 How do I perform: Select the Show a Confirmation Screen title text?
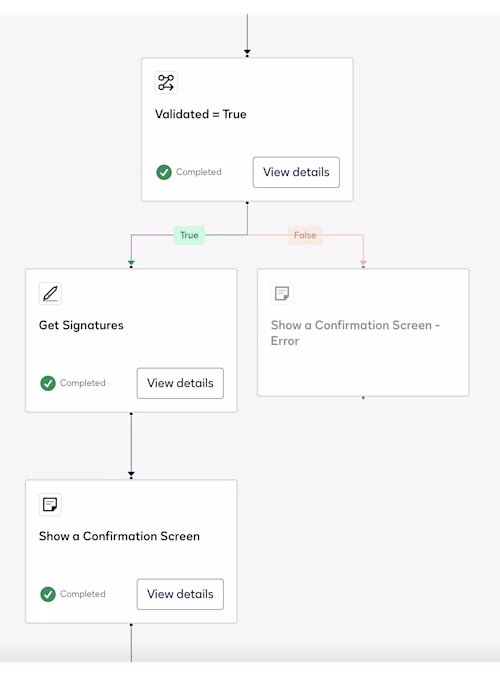coord(119,536)
